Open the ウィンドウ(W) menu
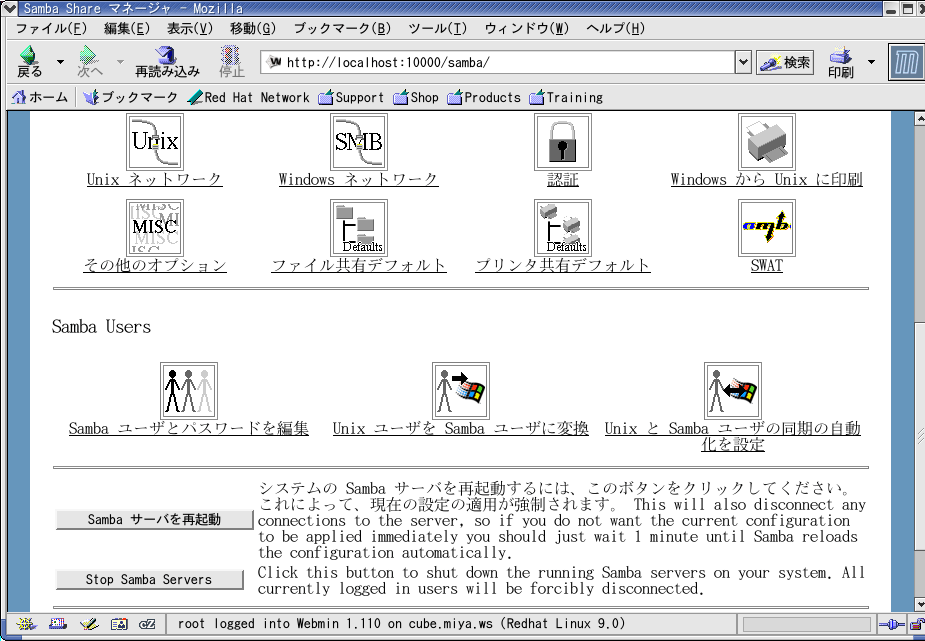The image size is (925, 641). pos(526,28)
